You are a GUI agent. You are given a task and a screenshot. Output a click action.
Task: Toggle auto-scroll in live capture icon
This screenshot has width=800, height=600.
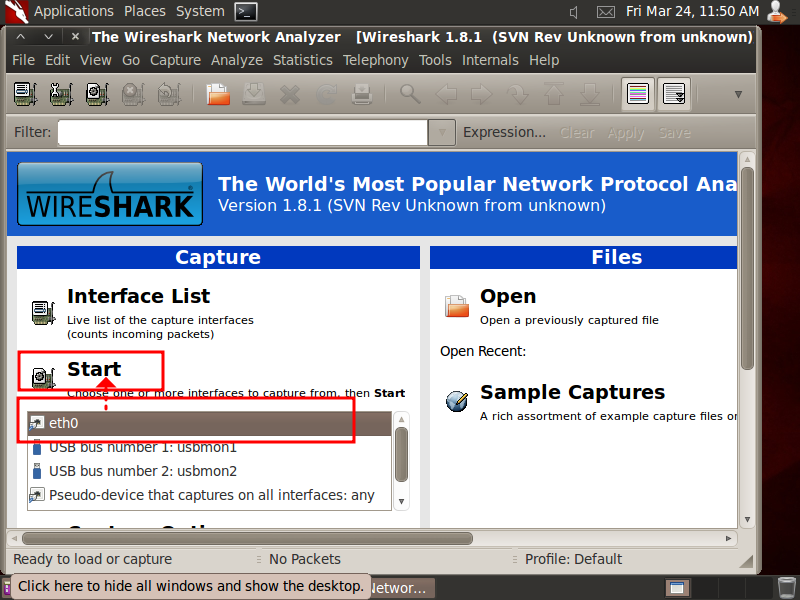tap(673, 93)
